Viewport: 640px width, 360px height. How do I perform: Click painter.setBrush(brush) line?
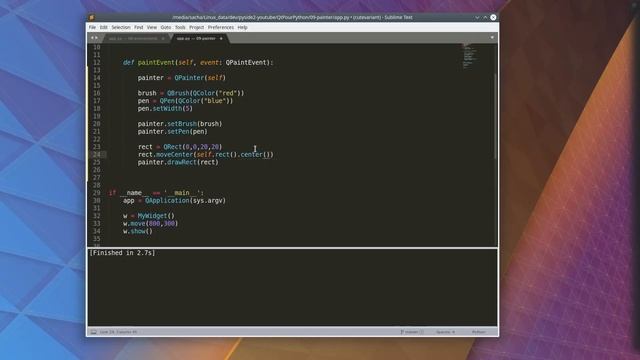(180, 124)
